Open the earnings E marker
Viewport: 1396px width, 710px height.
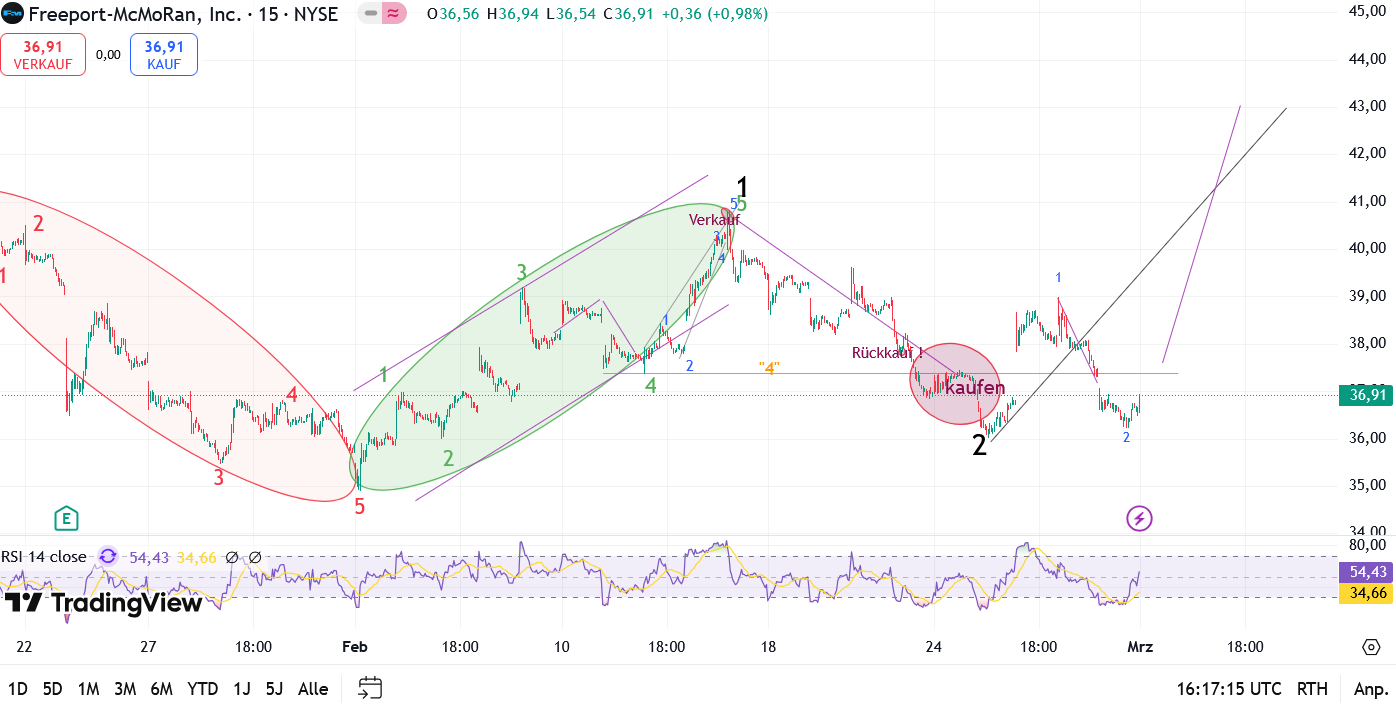(66, 518)
